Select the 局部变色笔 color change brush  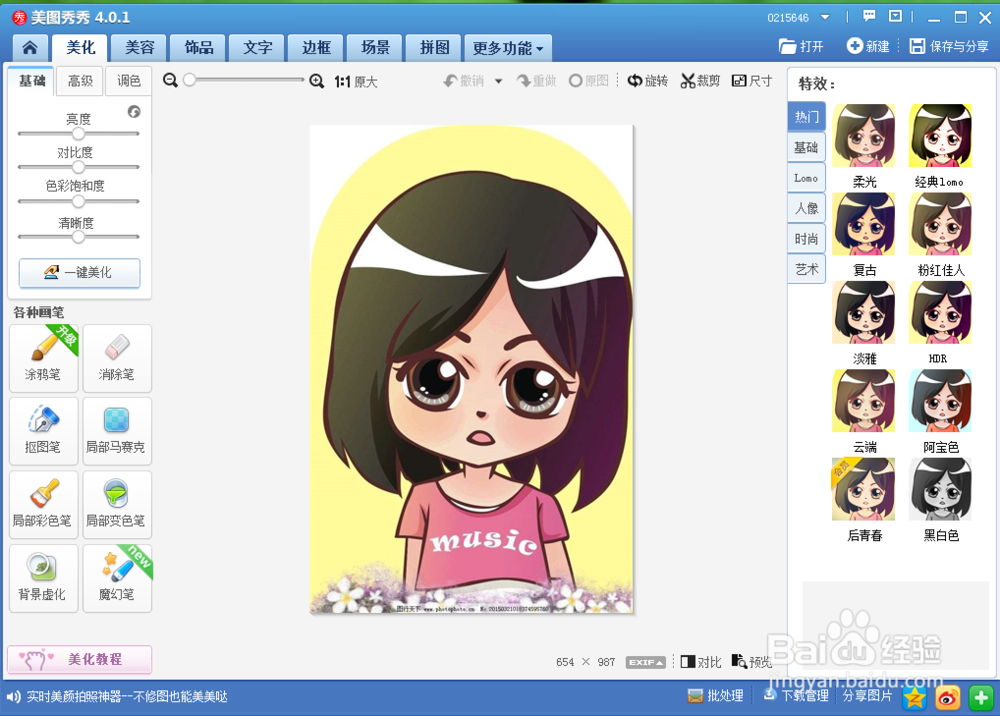point(117,504)
